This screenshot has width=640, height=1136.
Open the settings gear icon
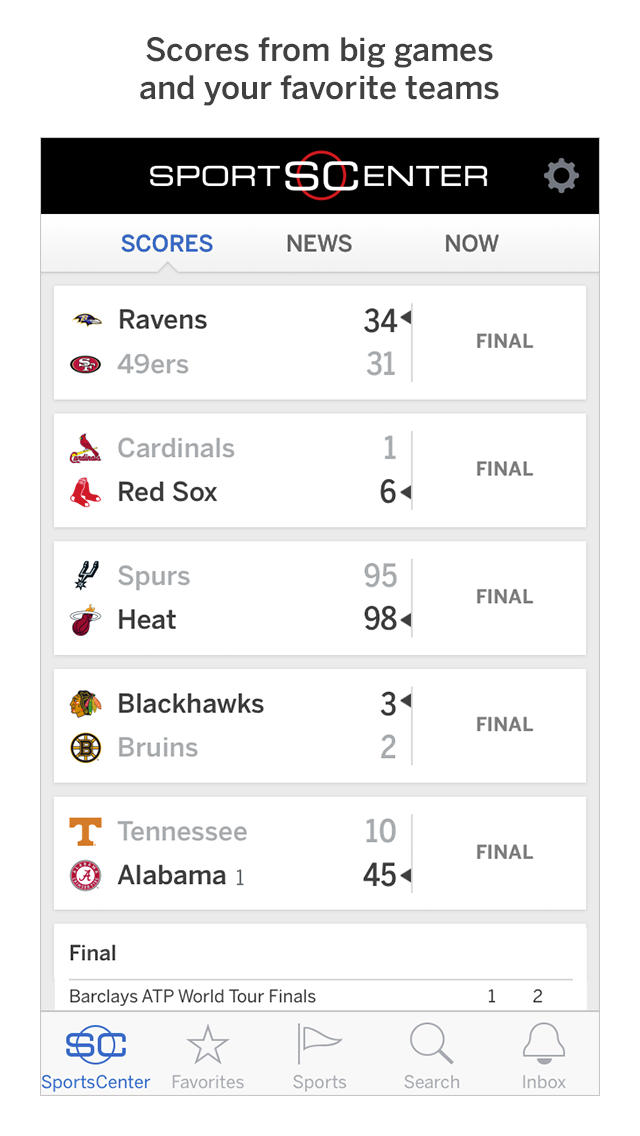click(x=561, y=176)
